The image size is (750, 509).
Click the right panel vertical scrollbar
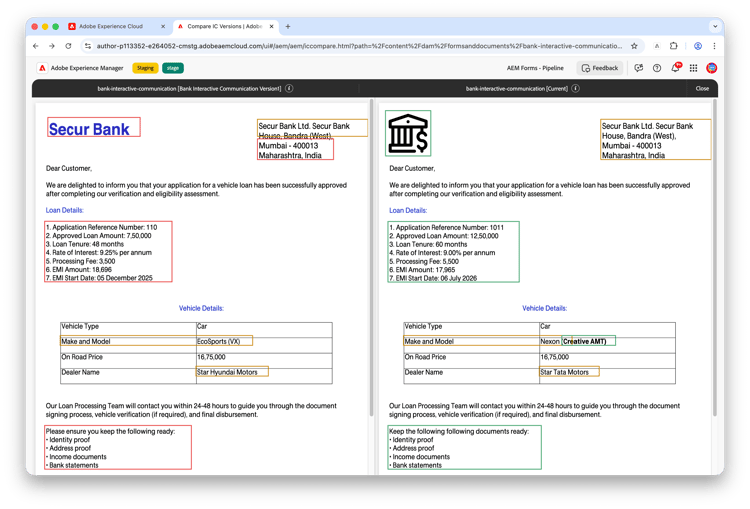(x=715, y=257)
